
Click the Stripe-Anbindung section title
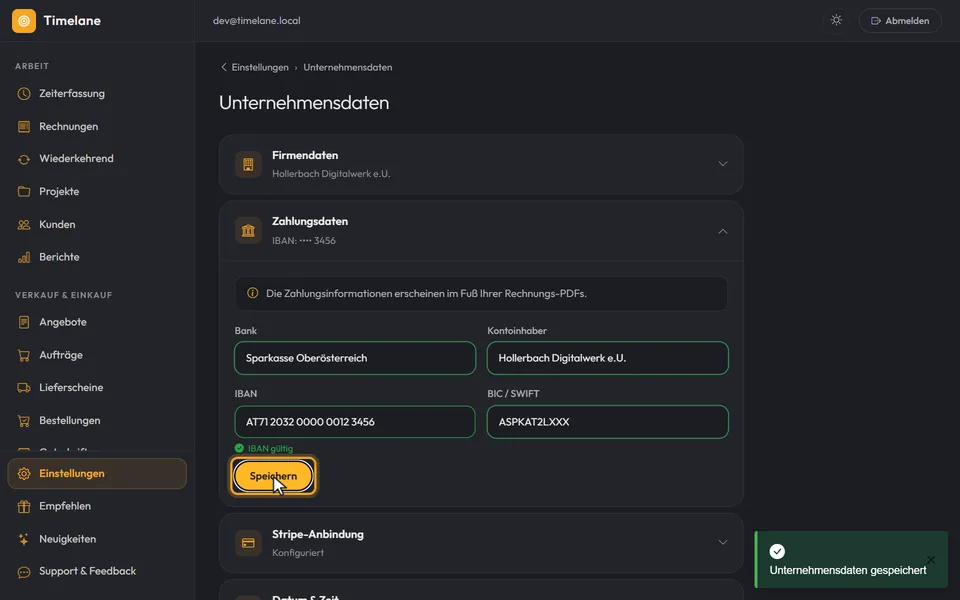pos(318,534)
